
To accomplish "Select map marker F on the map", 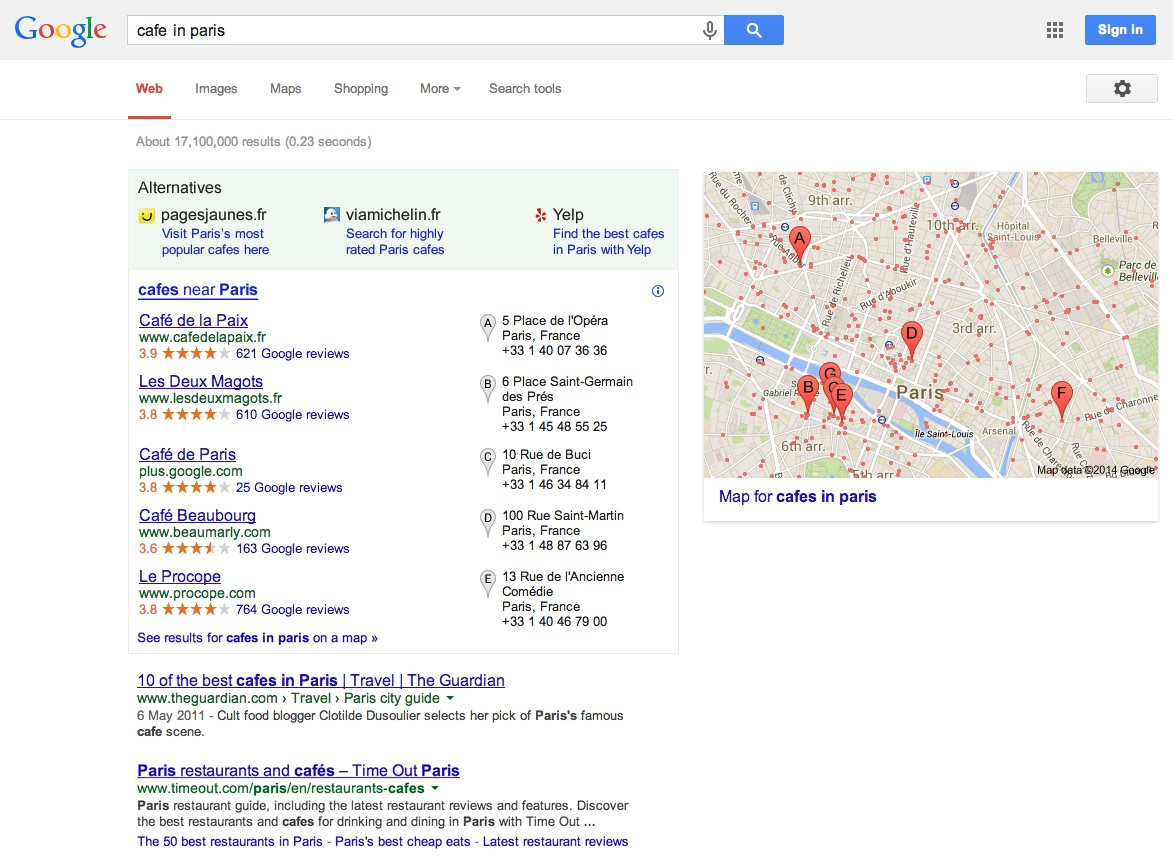I will click(1061, 397).
